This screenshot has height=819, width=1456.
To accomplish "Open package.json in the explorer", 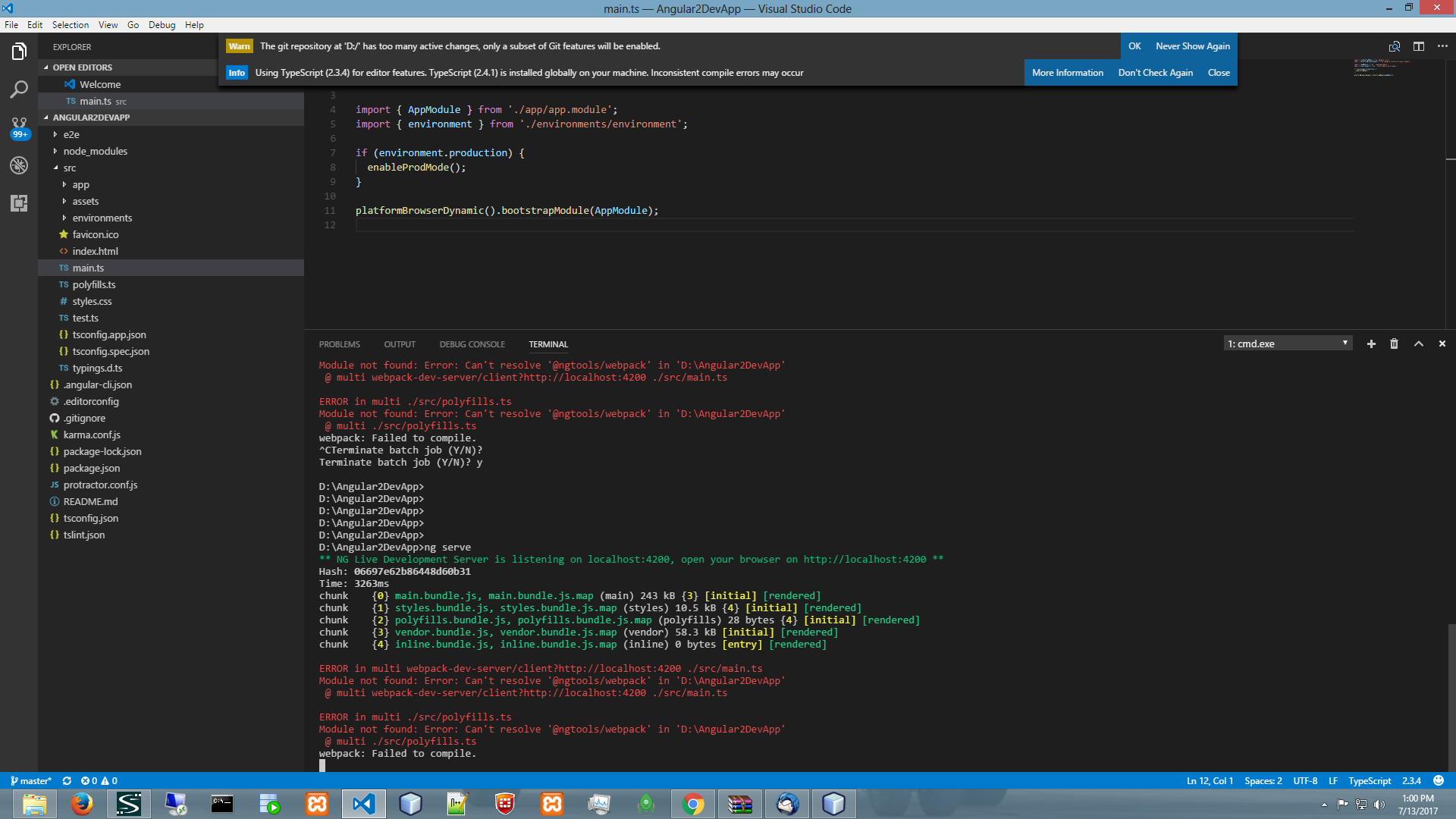I will [91, 468].
